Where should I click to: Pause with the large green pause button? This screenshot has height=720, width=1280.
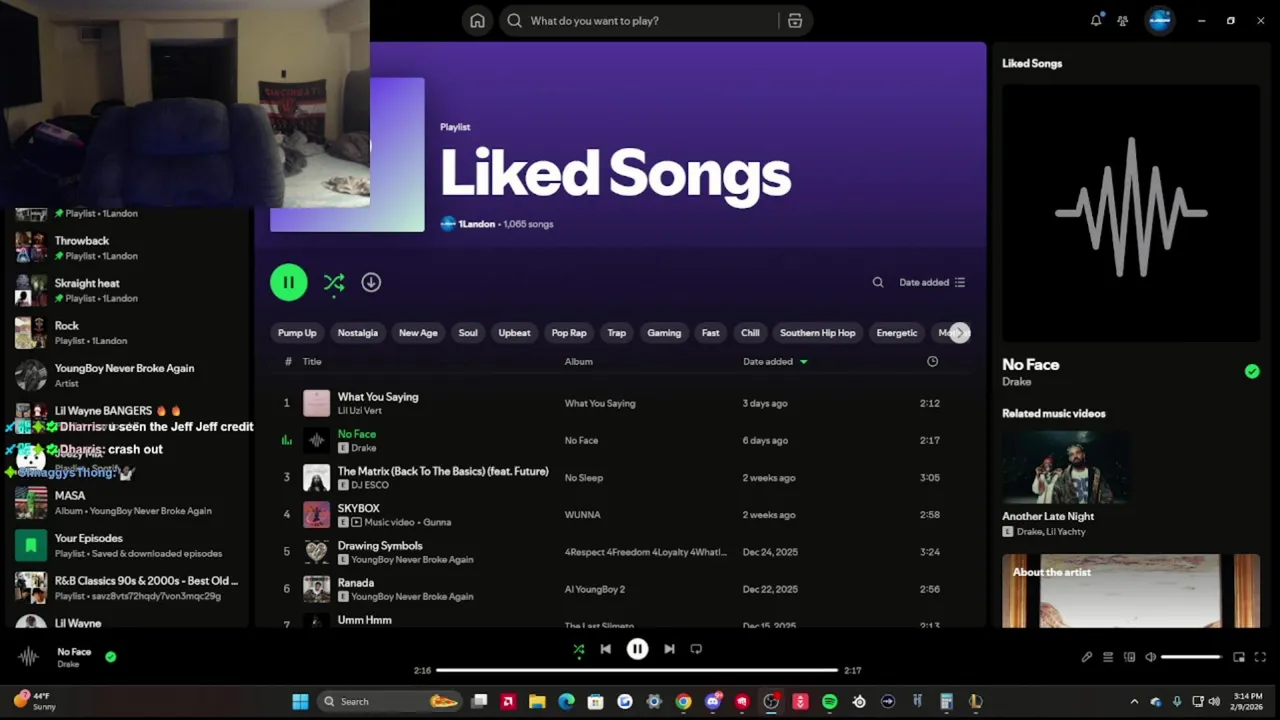[289, 282]
